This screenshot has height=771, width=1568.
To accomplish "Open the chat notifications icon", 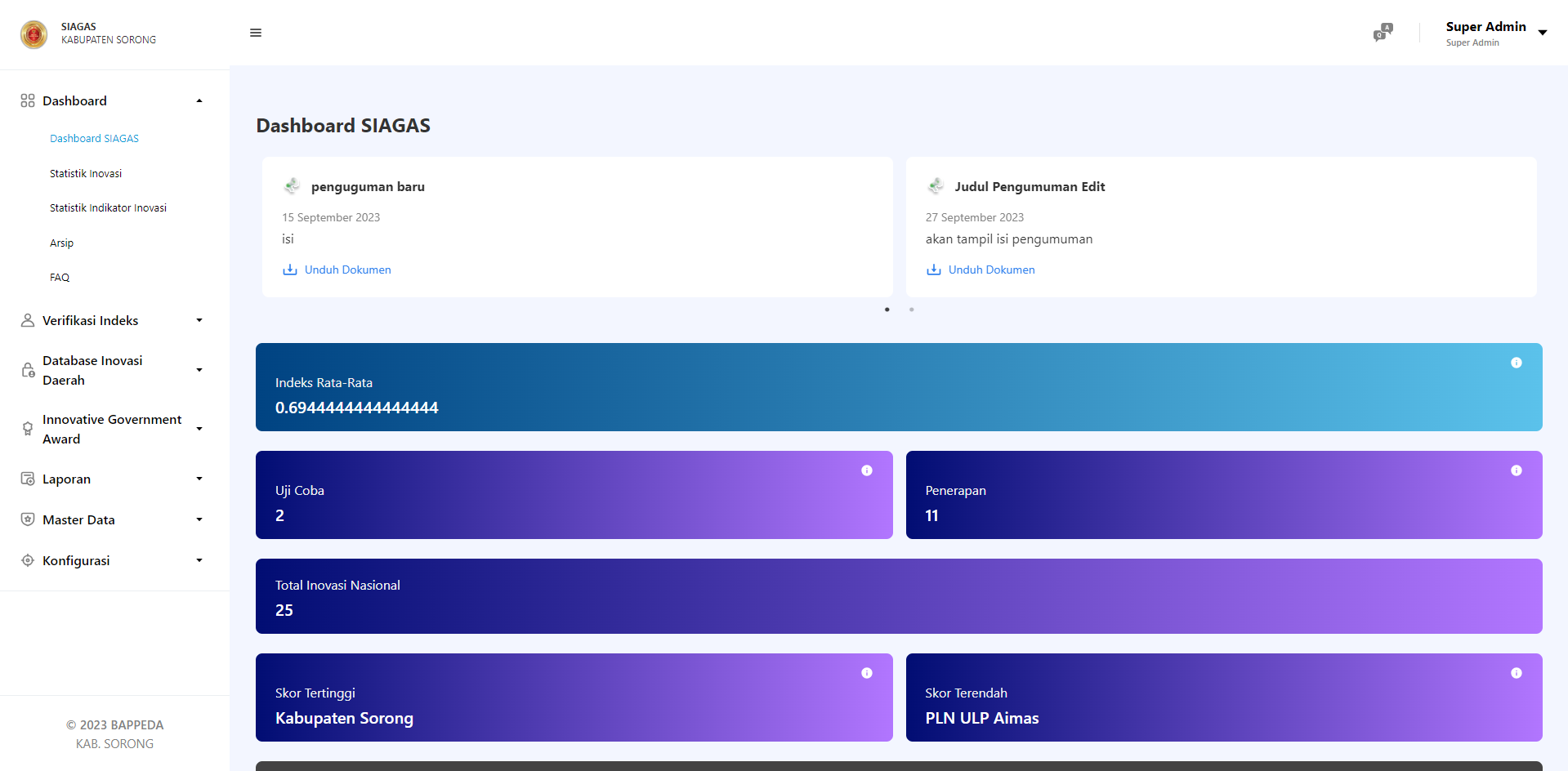I will point(1382,33).
